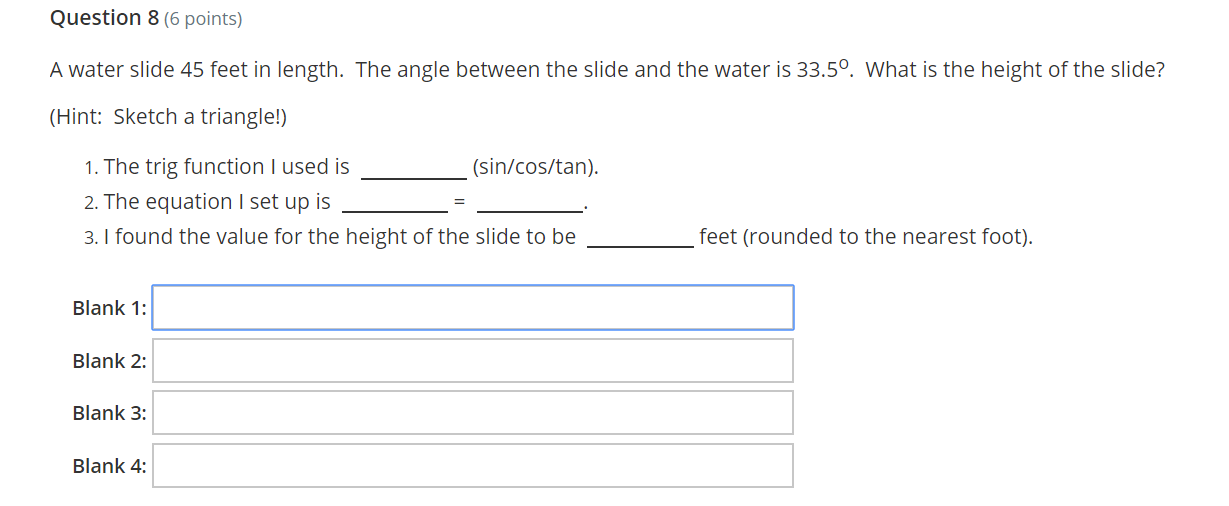Click statement 2 "The equation I set up is"
1229x506 pixels.
216,202
